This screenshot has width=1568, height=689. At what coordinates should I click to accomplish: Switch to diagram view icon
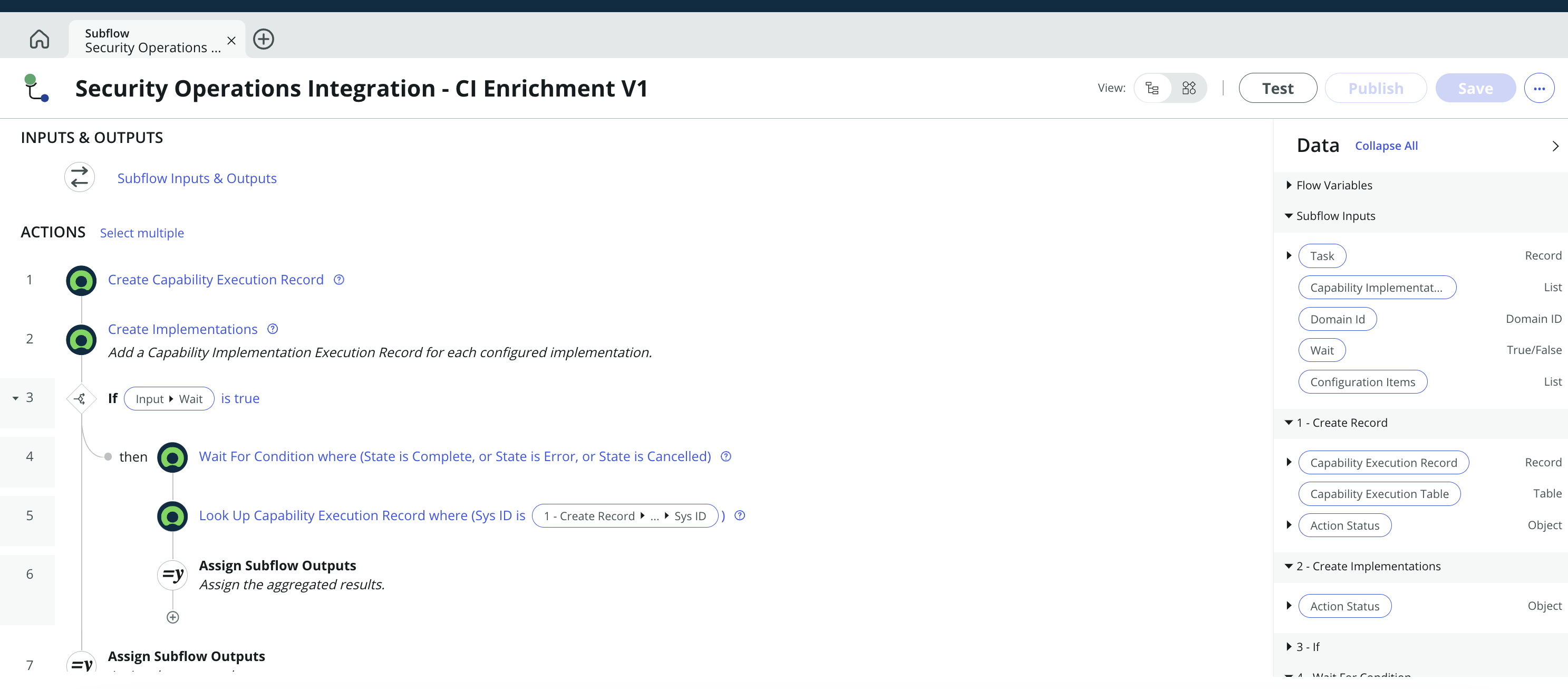[x=1189, y=88]
